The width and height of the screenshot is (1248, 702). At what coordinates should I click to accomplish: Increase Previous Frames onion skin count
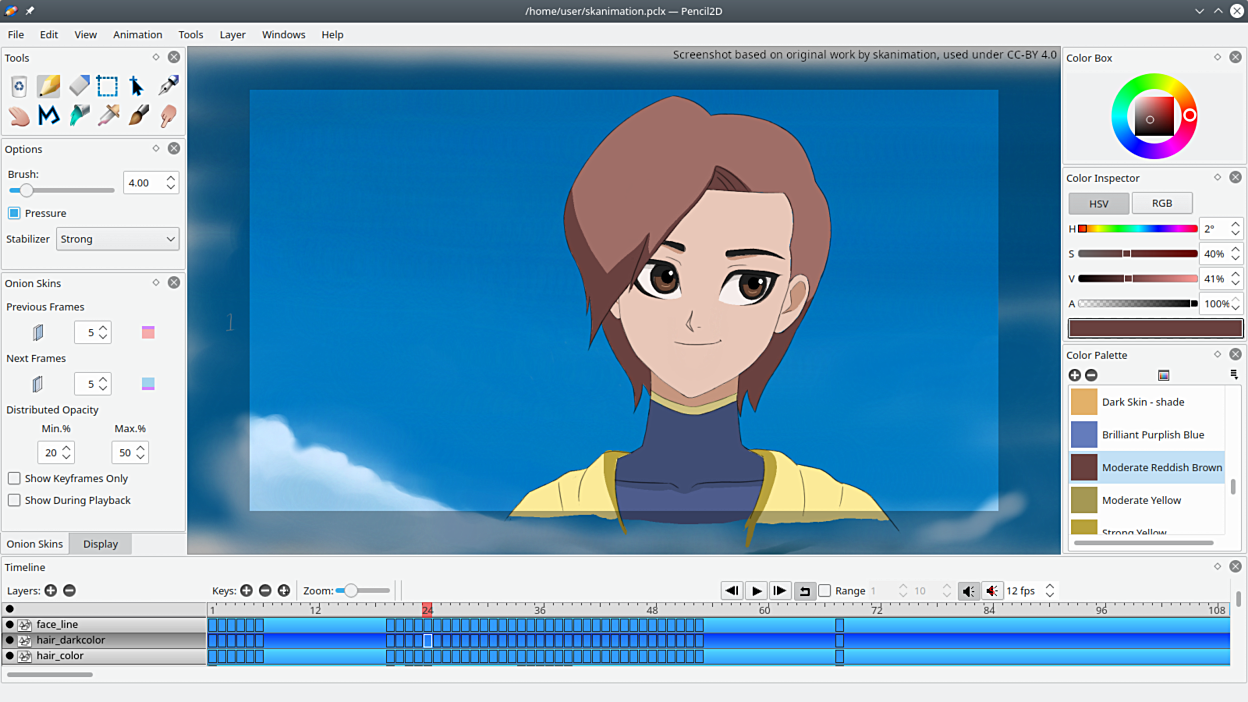click(103, 327)
